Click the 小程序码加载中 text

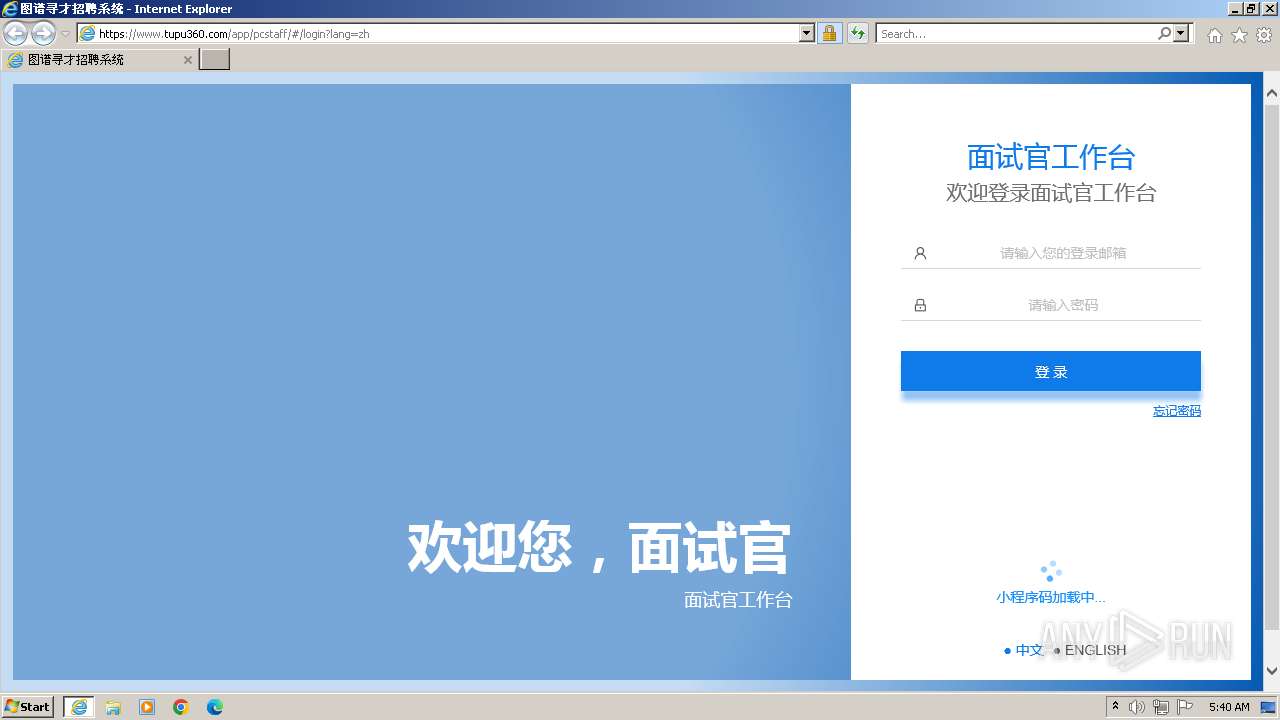[1051, 597]
